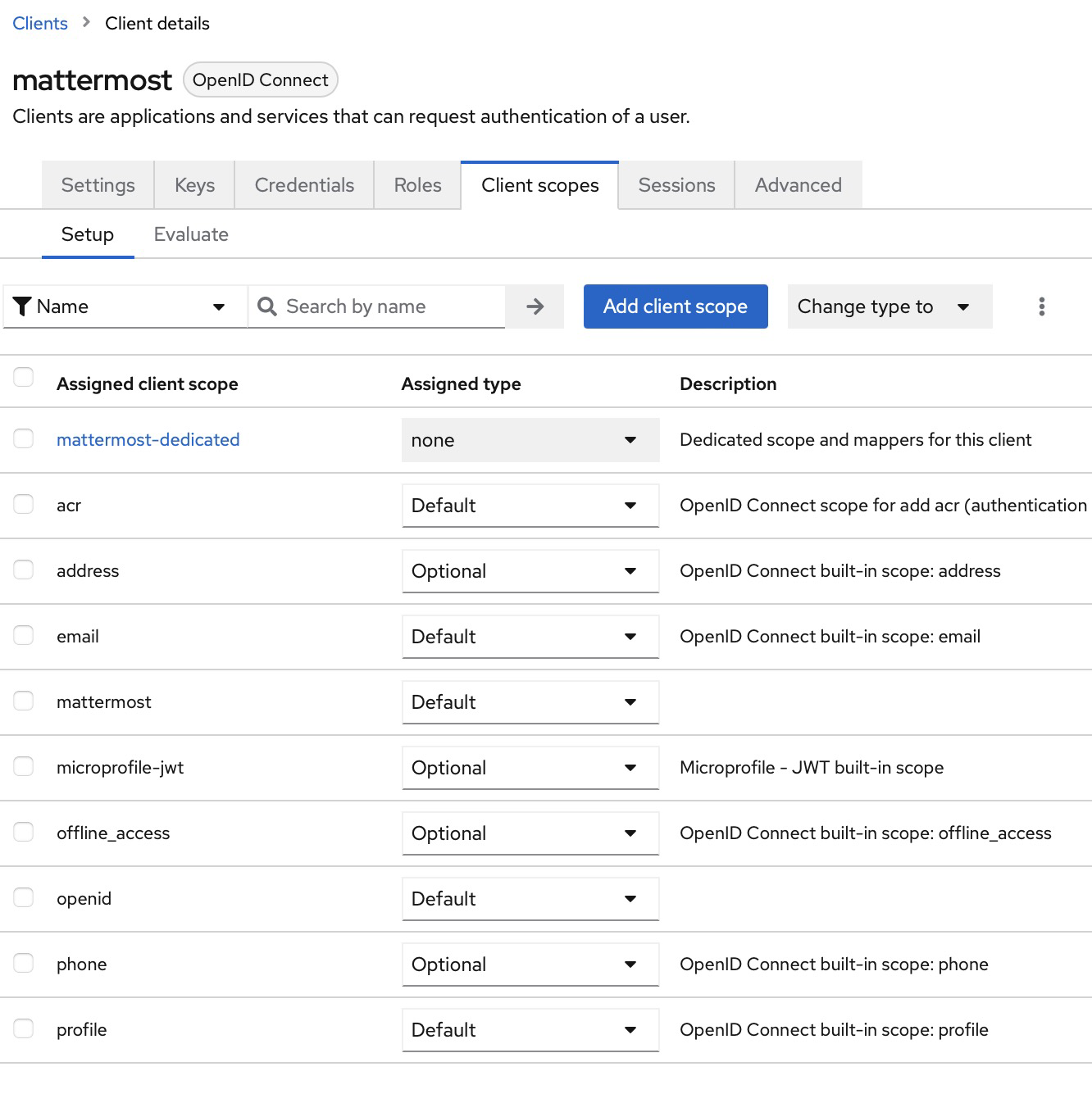Select the Client scopes tab
1092x1103 pixels.
(x=540, y=185)
